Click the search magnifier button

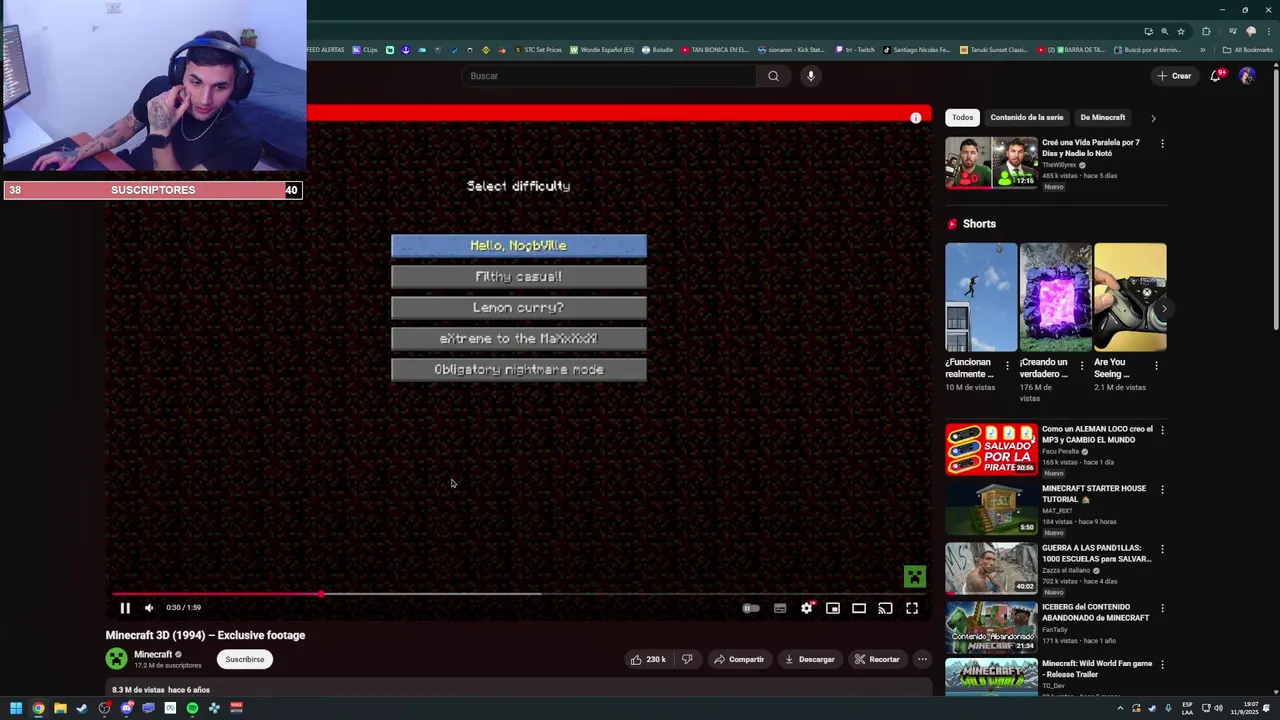[x=773, y=76]
